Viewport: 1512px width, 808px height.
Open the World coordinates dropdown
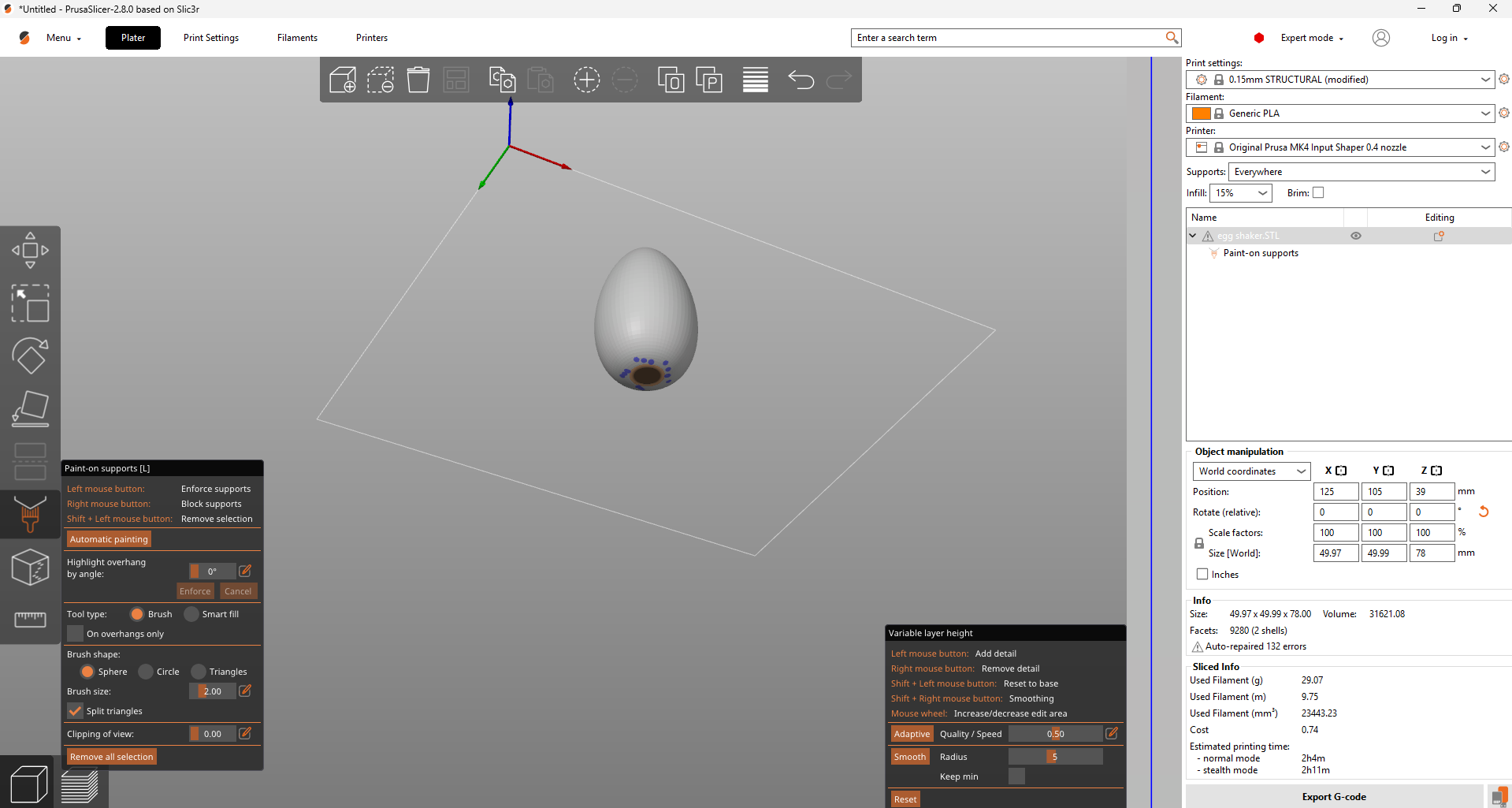(x=1251, y=471)
